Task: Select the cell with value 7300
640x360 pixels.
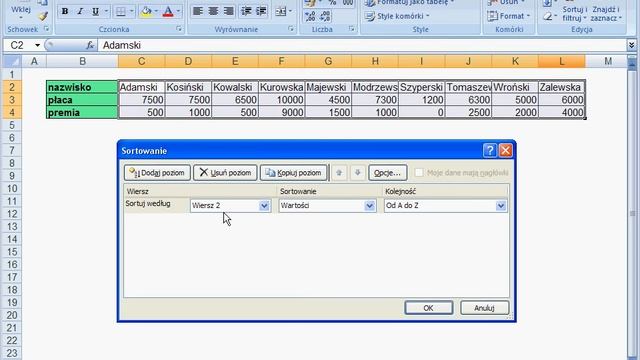Action: point(375,100)
